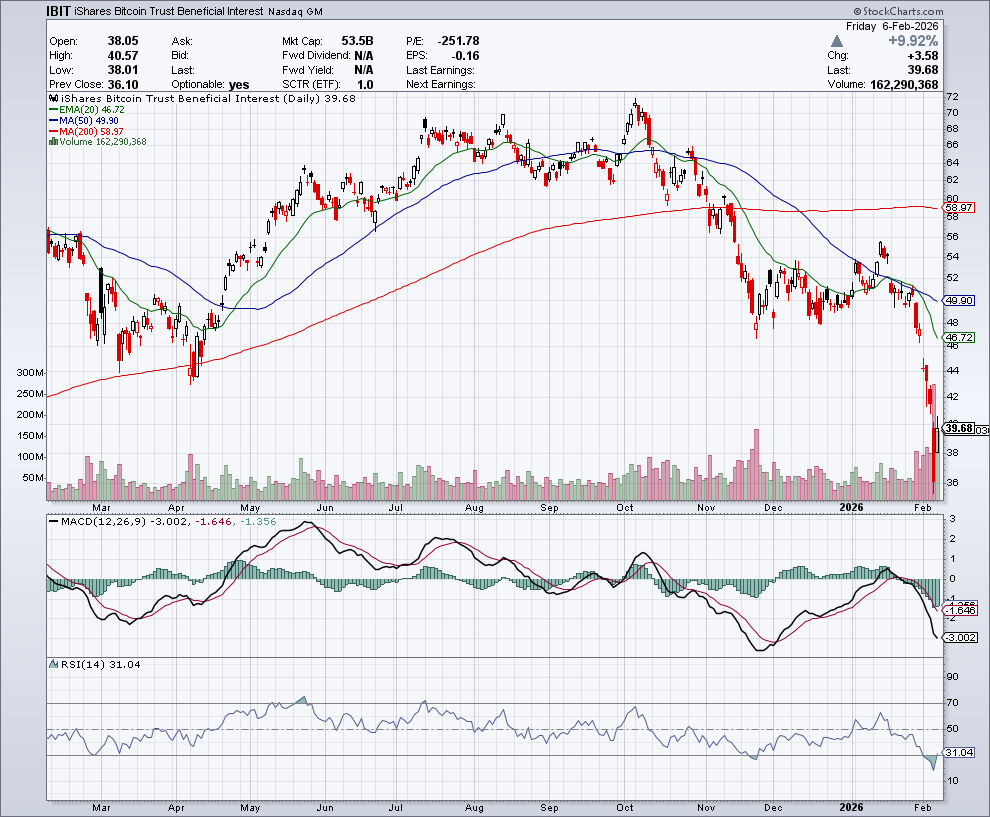The image size is (990, 817).
Task: Click the gray up-triangle change indicator icon
Action: click(x=837, y=41)
